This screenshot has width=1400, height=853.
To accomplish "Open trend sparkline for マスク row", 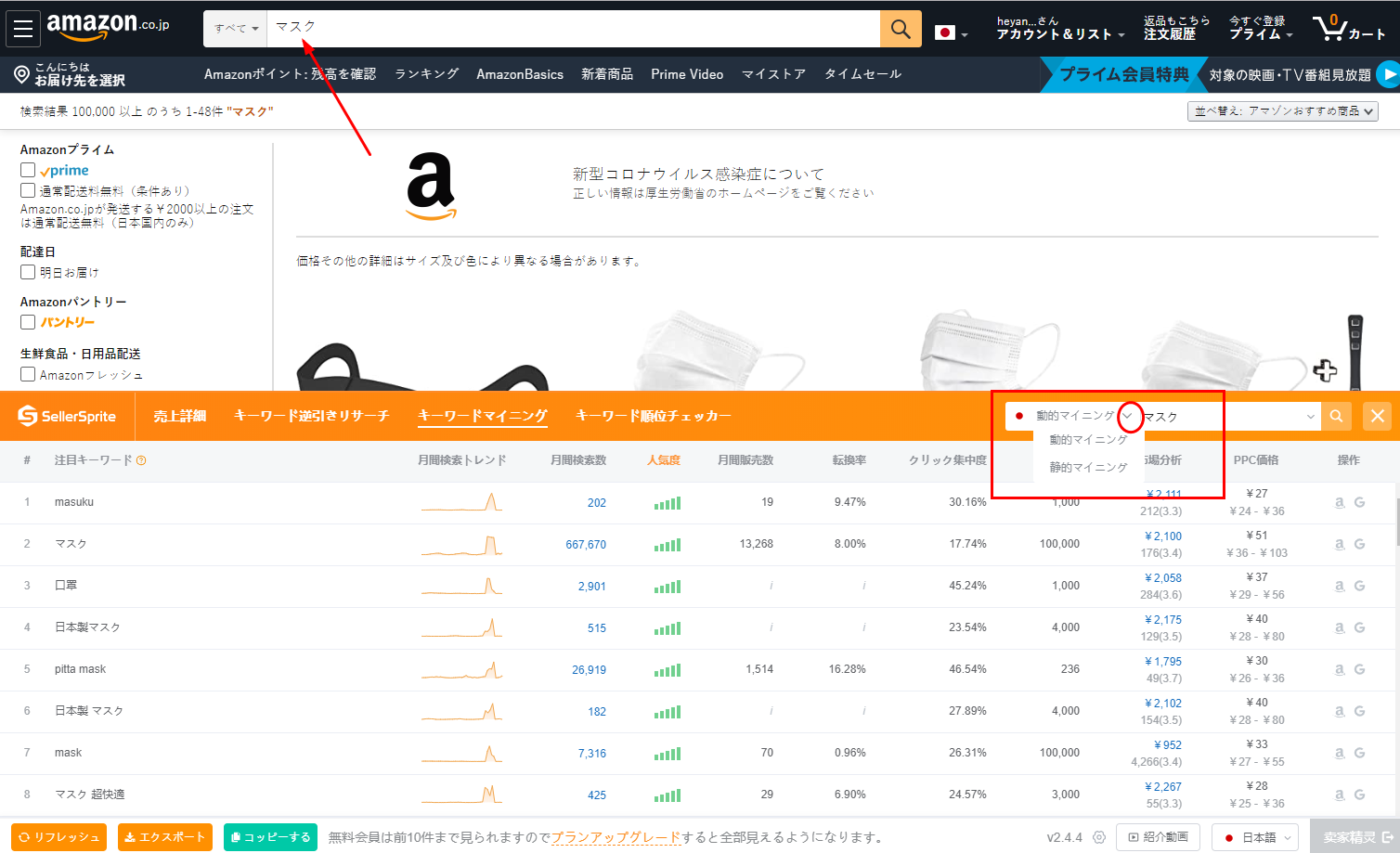I will (x=461, y=544).
